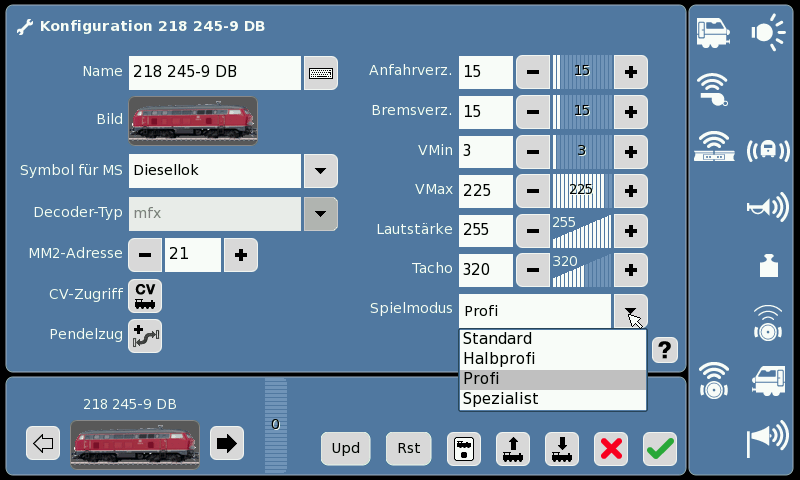Decrease Tacho with minus button
The image size is (800, 480).
coord(533,270)
